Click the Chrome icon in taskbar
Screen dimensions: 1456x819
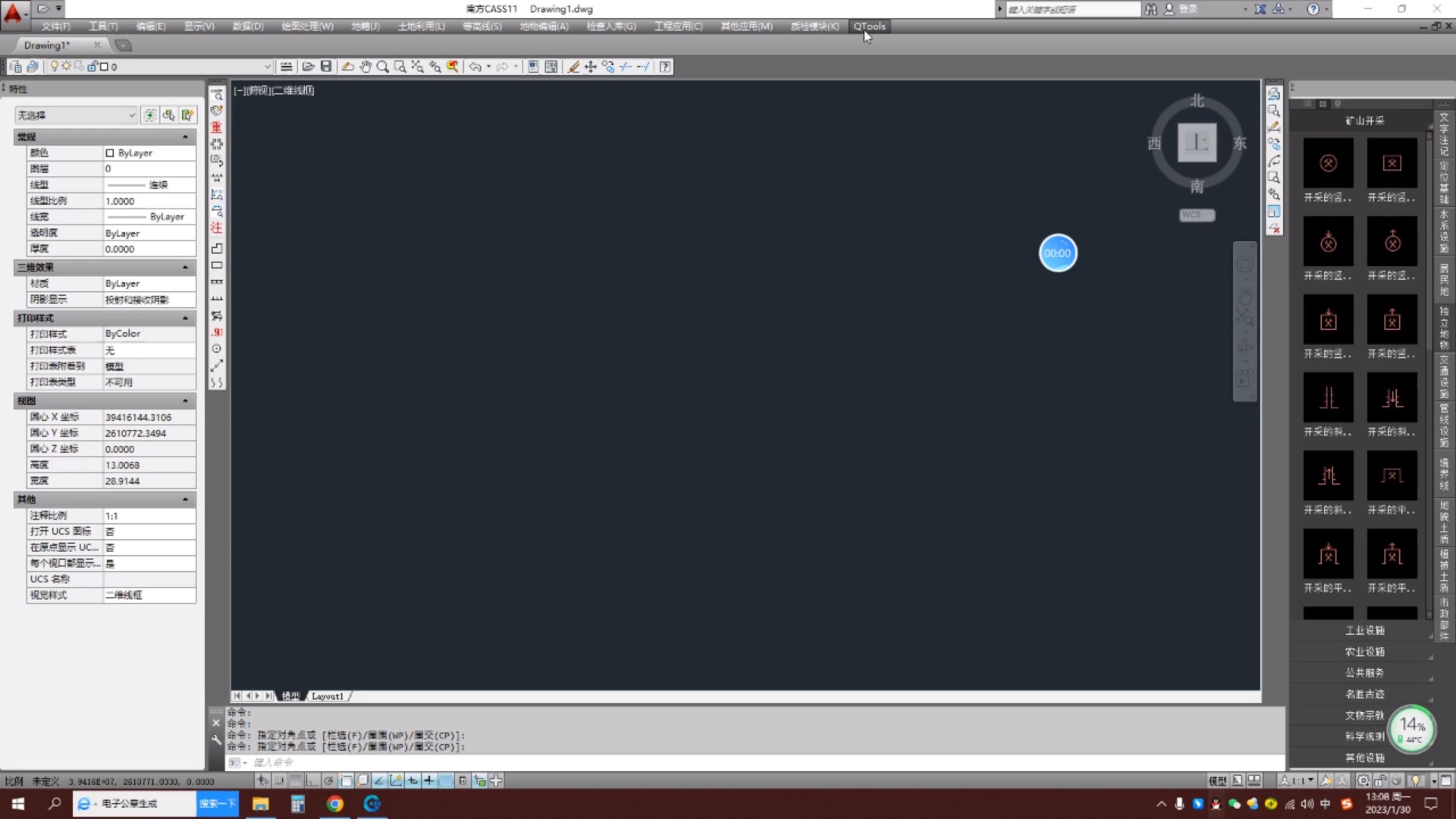click(334, 804)
